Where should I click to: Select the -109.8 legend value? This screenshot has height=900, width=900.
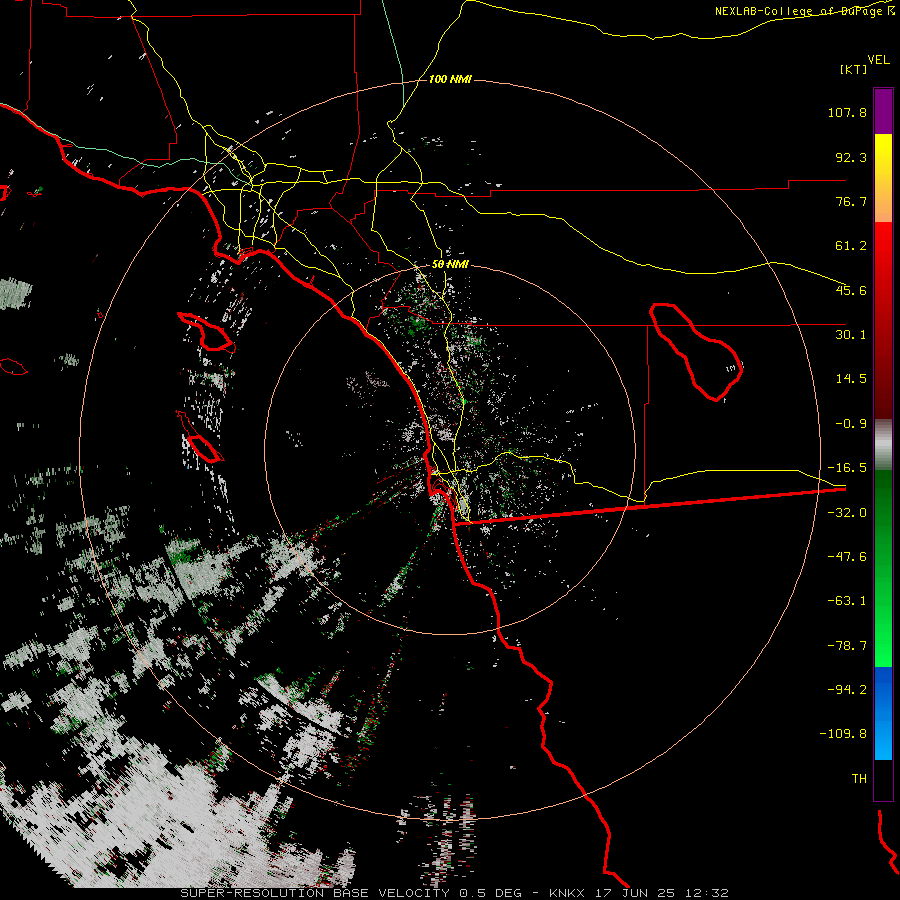point(843,734)
